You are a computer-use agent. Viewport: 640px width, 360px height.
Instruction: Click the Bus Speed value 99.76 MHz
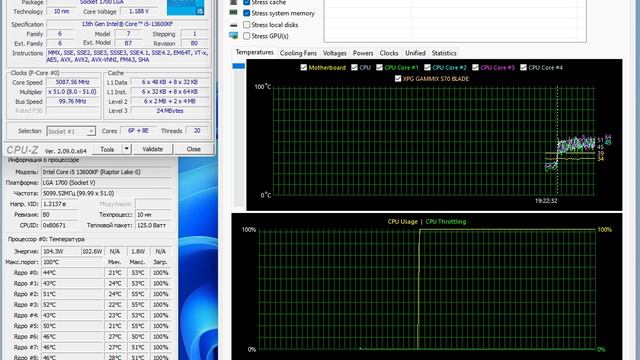tap(73, 101)
